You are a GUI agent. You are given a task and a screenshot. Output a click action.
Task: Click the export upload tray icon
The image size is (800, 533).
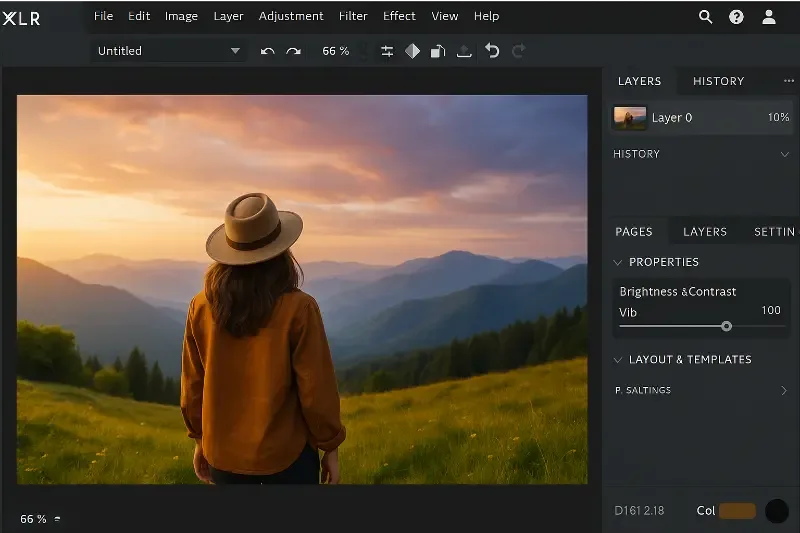464,51
